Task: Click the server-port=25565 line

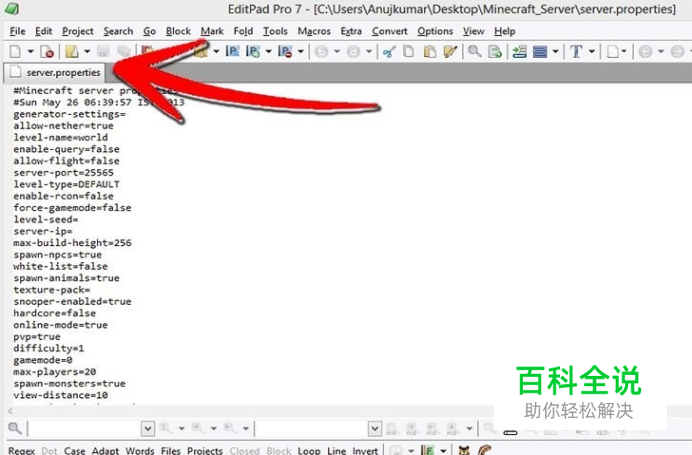Action: [x=64, y=173]
